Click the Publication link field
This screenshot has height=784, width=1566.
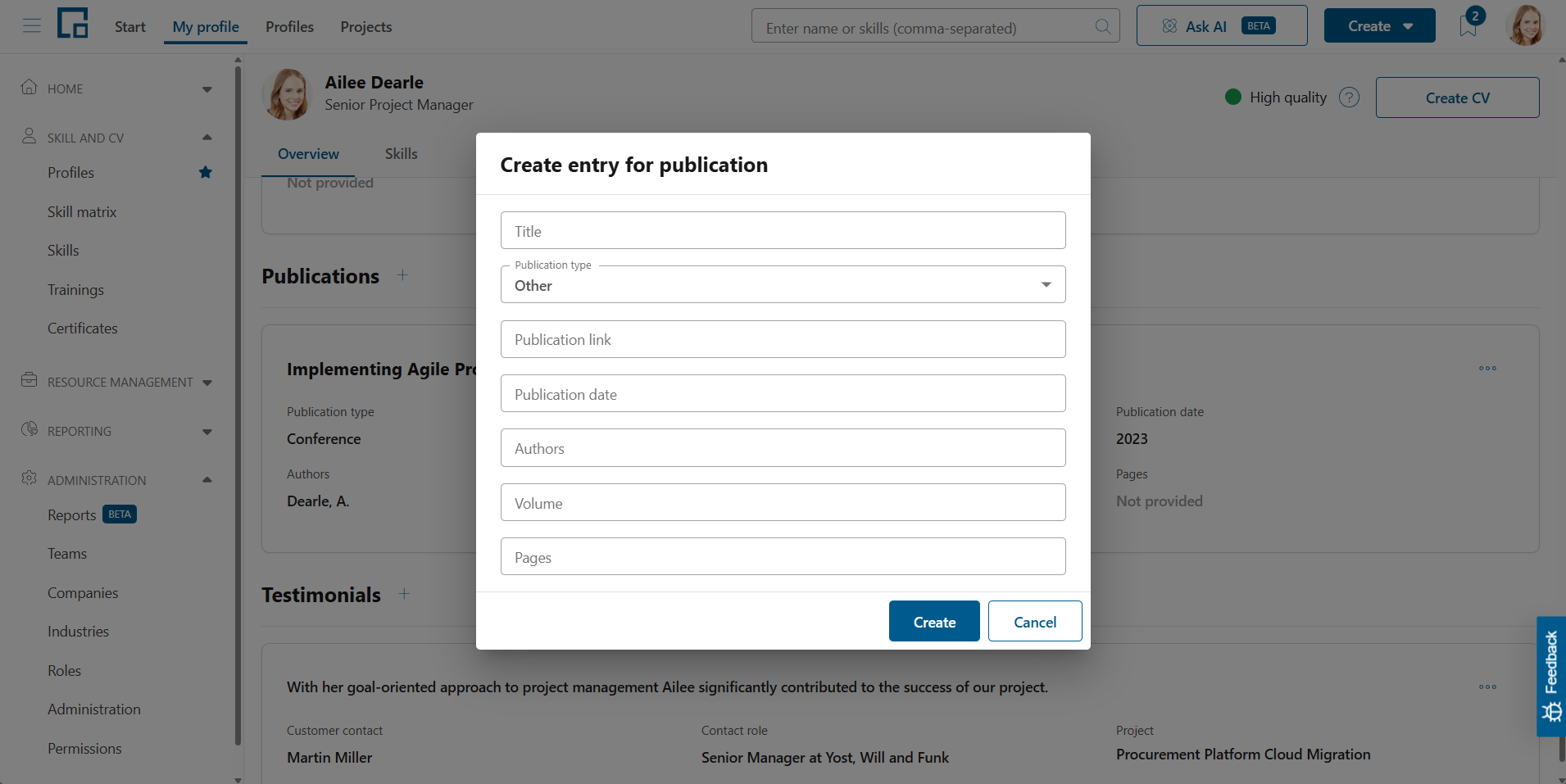click(x=783, y=339)
